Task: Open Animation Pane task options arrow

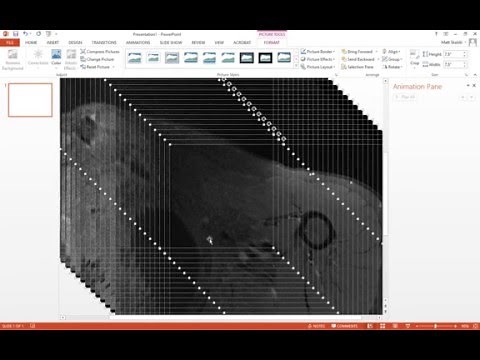Action: 468,86
